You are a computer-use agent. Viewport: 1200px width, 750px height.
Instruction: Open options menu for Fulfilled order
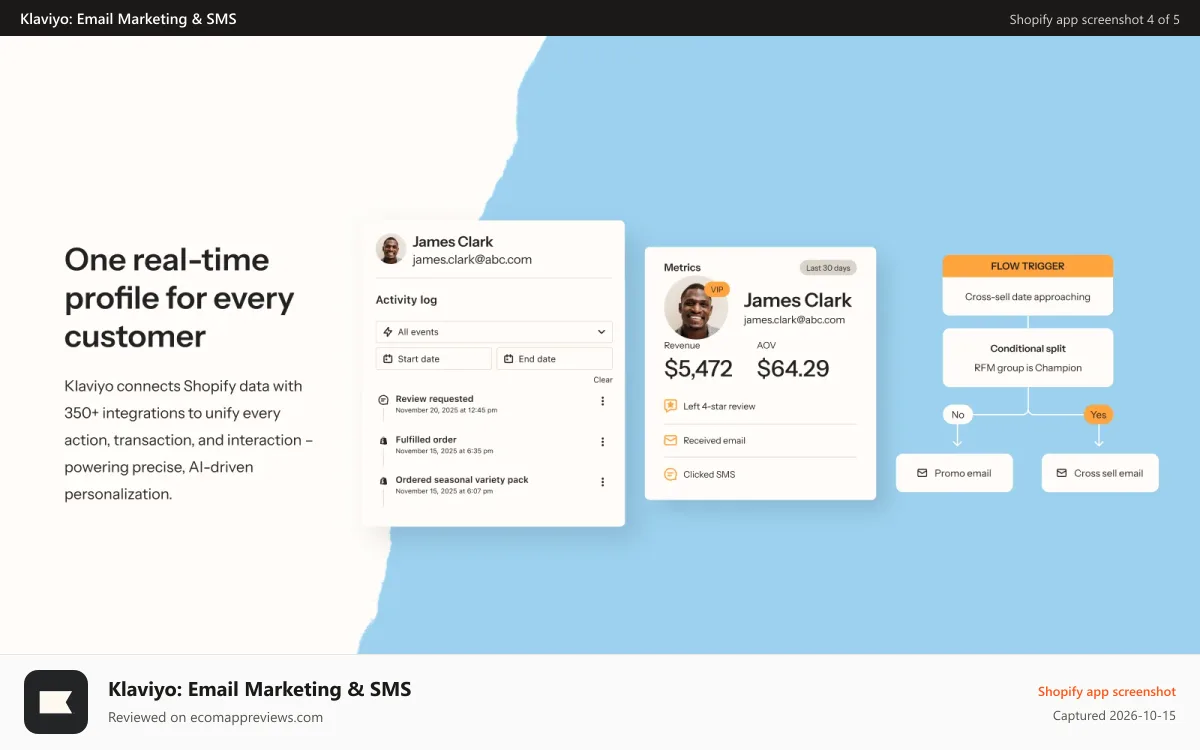coord(602,442)
